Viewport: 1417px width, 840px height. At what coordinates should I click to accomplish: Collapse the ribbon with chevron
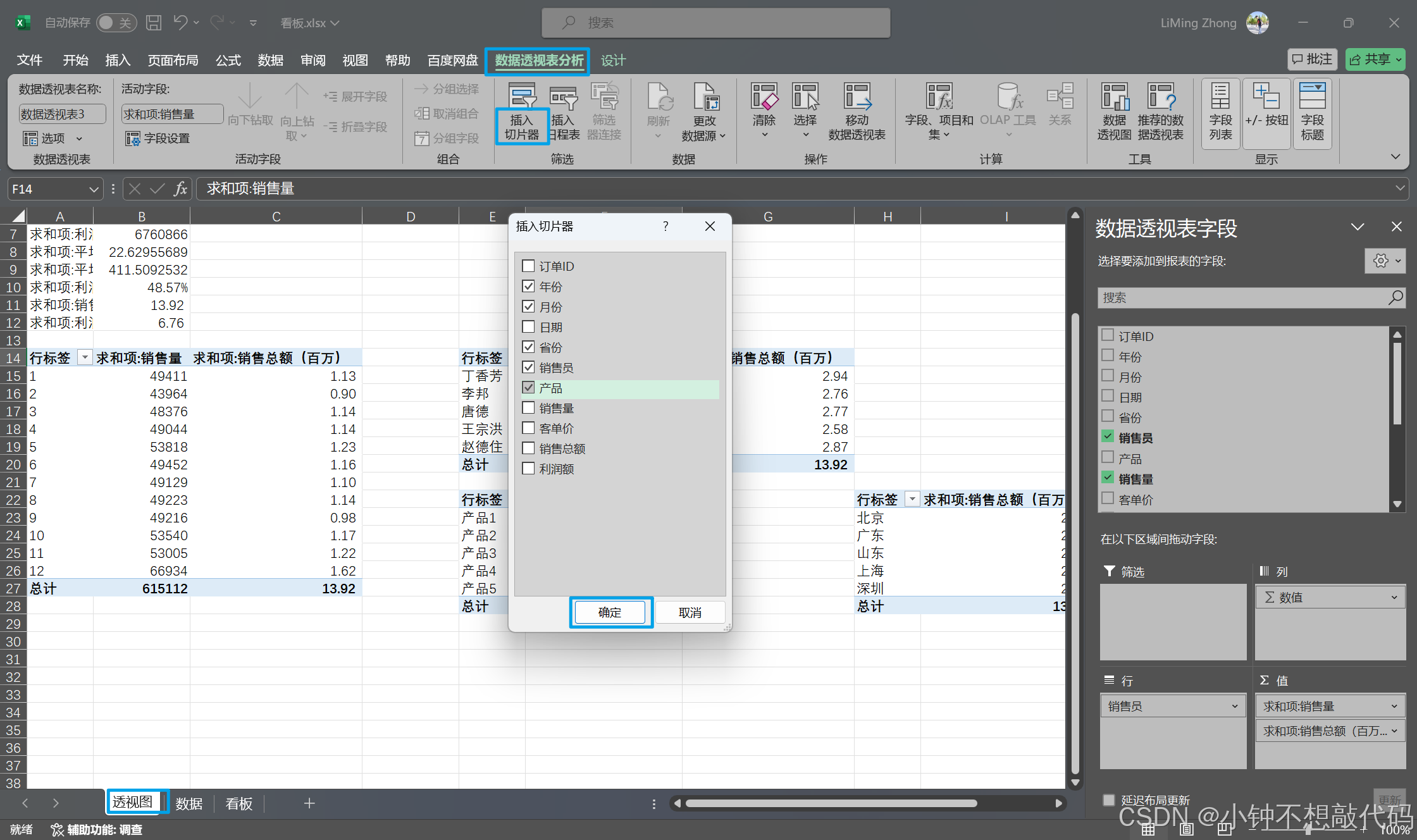(1395, 156)
